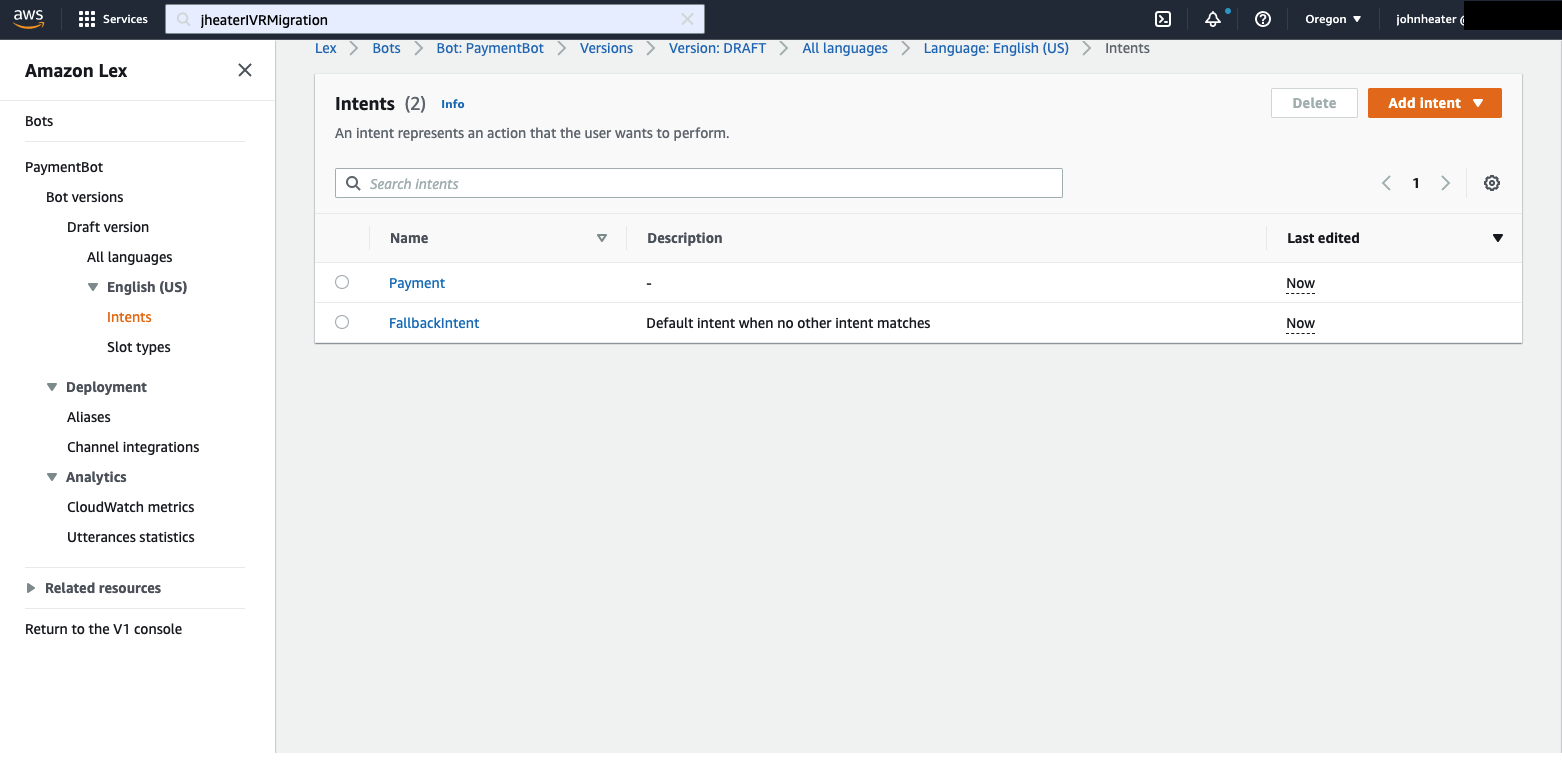The width and height of the screenshot is (1562, 760).
Task: Click page number 1 in pagination
Action: 1416,183
